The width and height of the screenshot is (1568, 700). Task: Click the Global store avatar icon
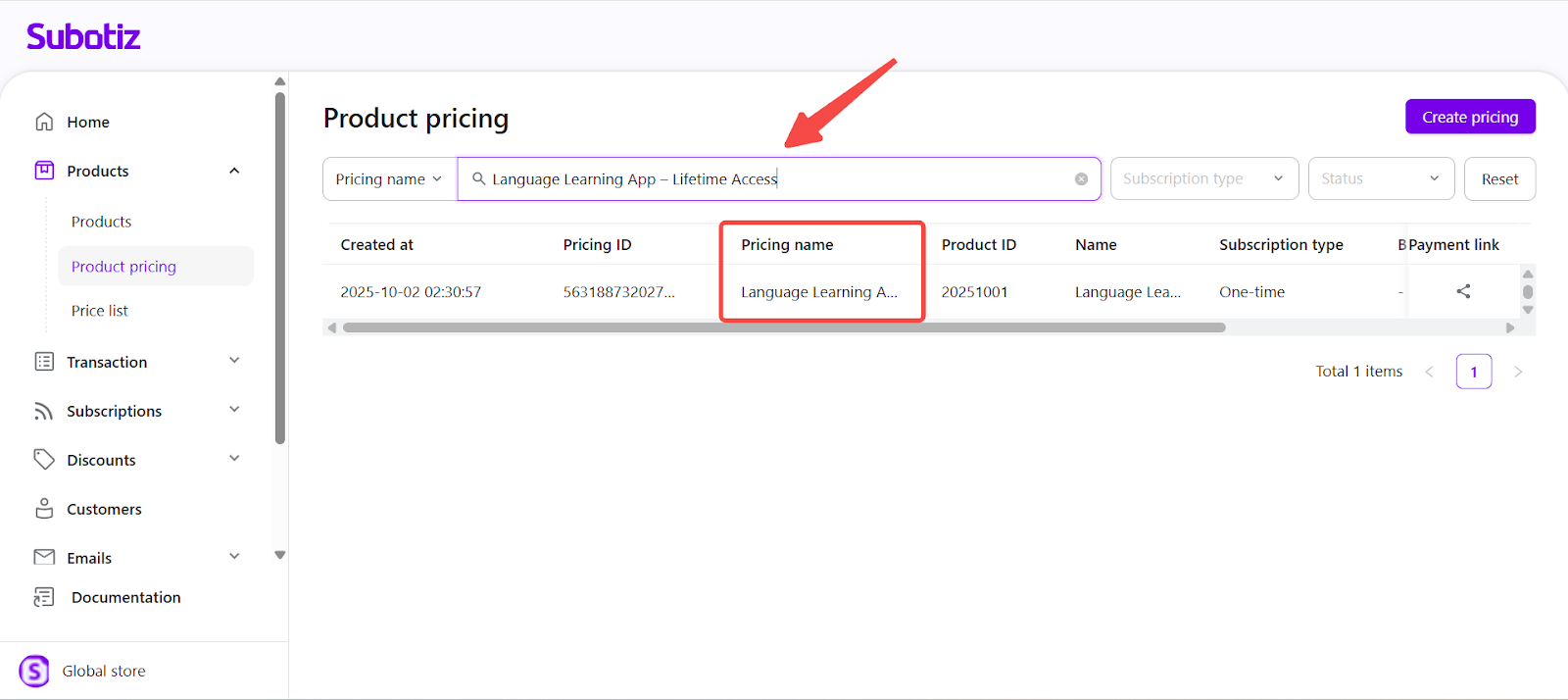(x=34, y=671)
